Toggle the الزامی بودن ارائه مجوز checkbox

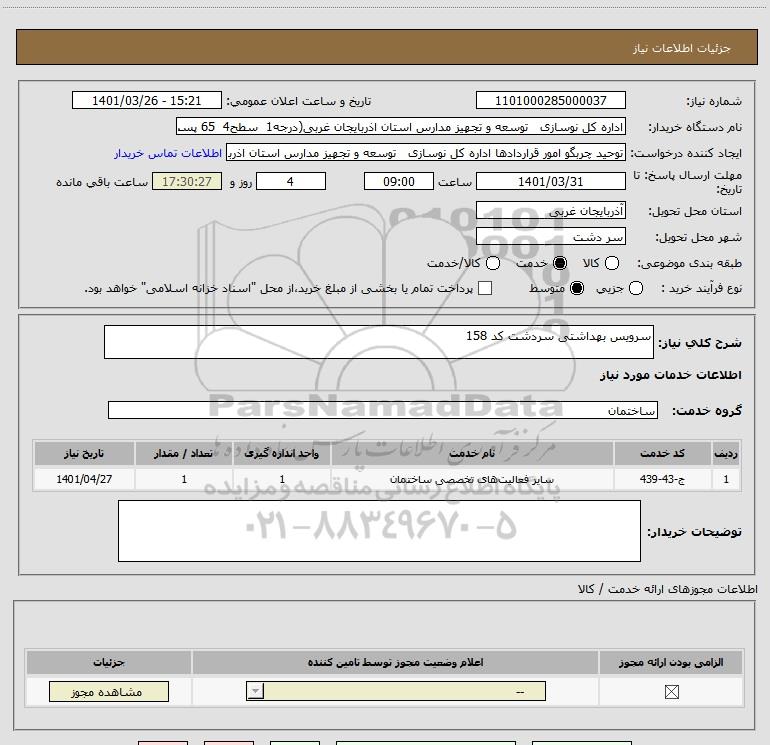(671, 692)
